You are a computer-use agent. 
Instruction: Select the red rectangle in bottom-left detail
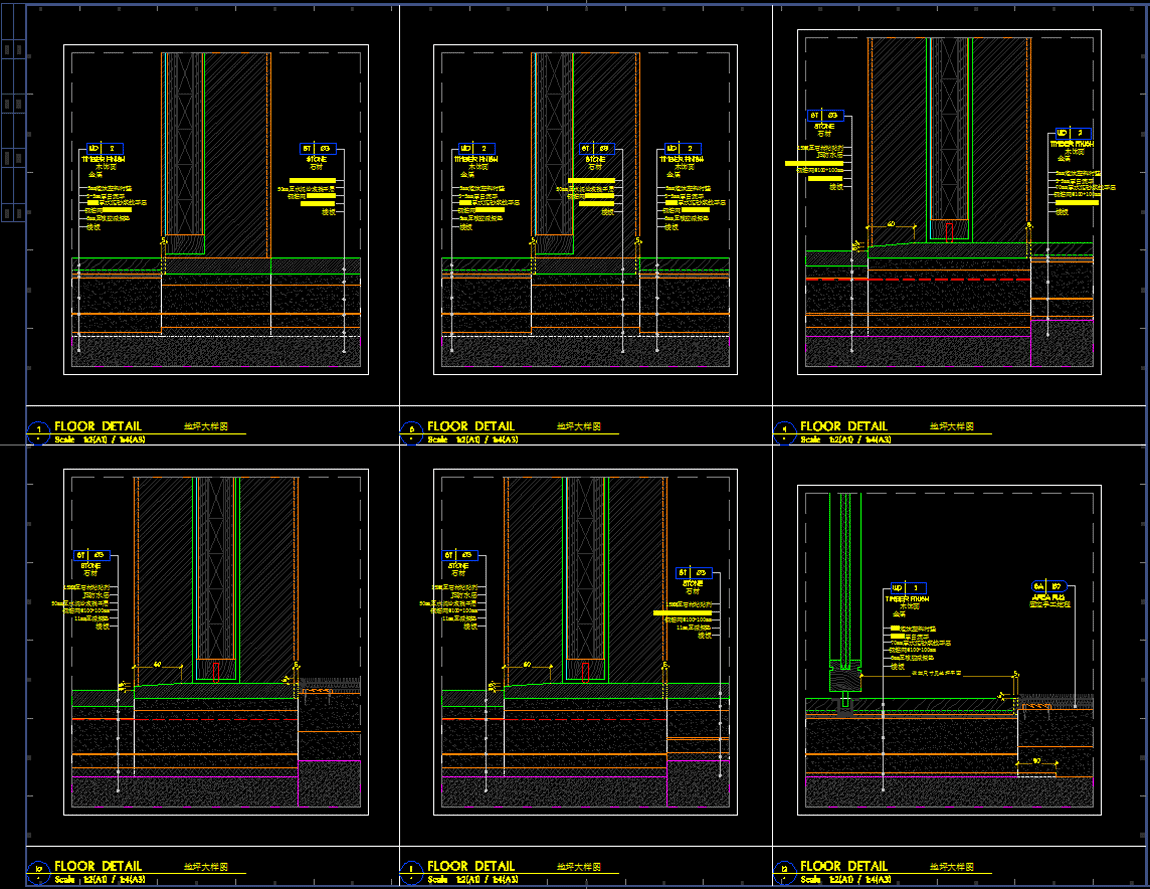(x=217, y=672)
